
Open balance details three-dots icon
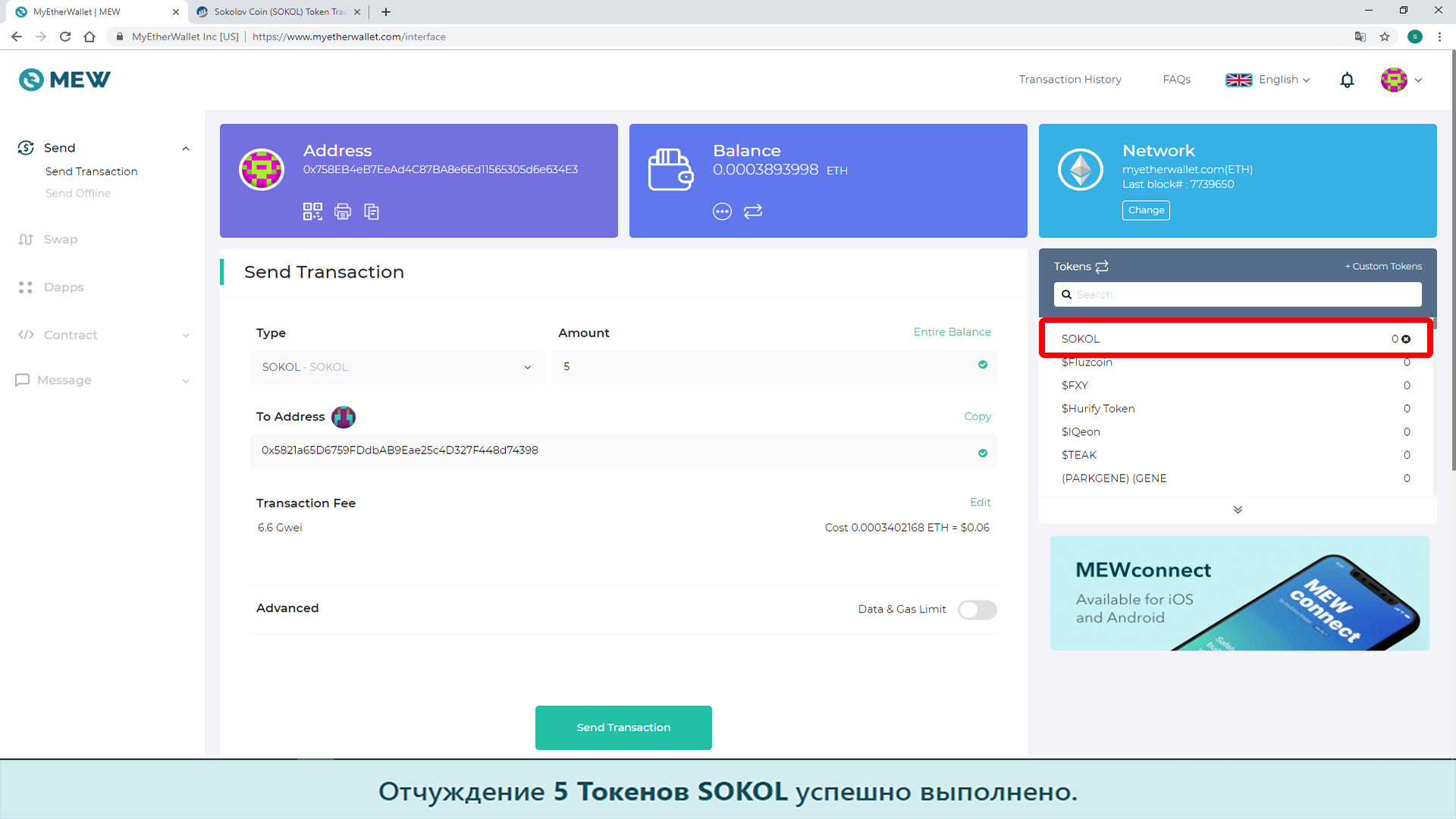(x=722, y=212)
